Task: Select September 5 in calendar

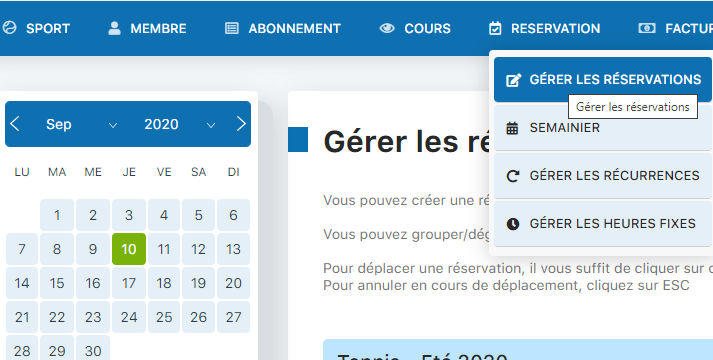Action: (198, 215)
